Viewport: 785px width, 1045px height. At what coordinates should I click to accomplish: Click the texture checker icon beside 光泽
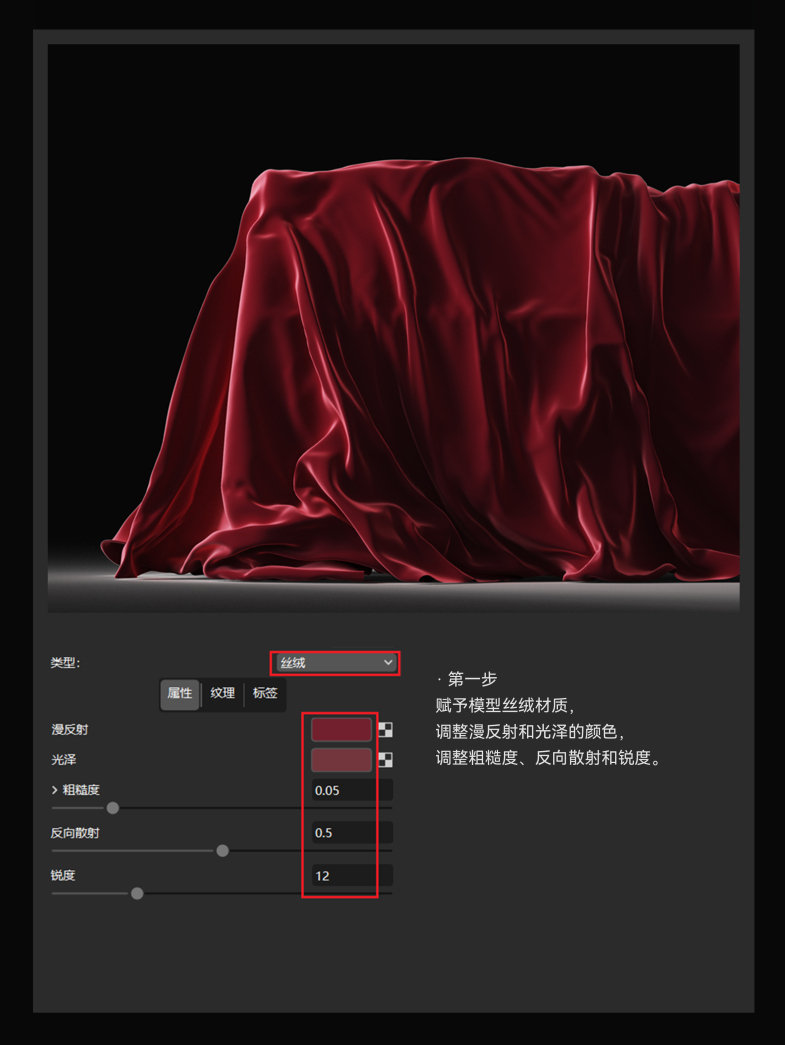coord(386,760)
